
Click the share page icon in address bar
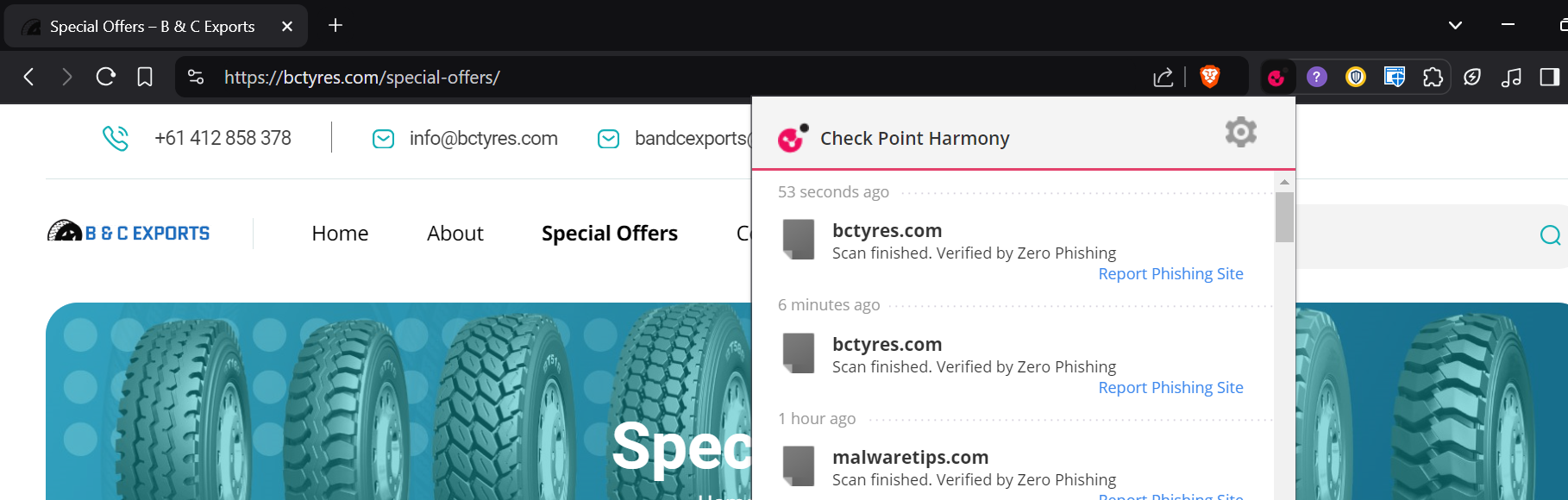click(1163, 78)
